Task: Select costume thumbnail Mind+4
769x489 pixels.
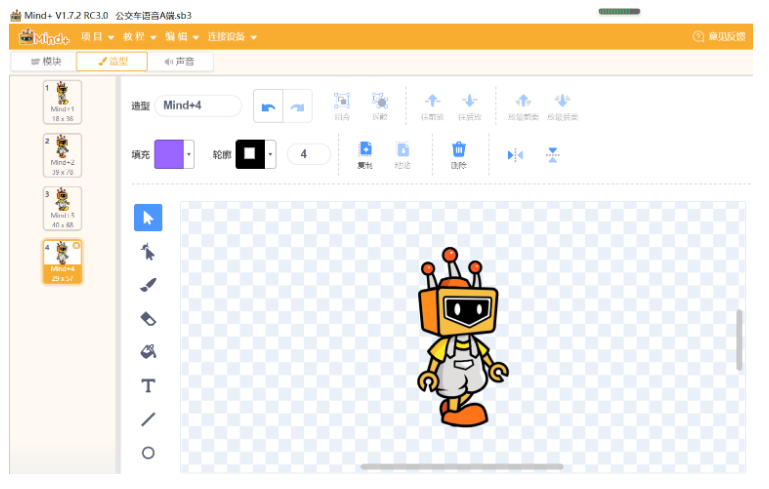Action: point(62,261)
